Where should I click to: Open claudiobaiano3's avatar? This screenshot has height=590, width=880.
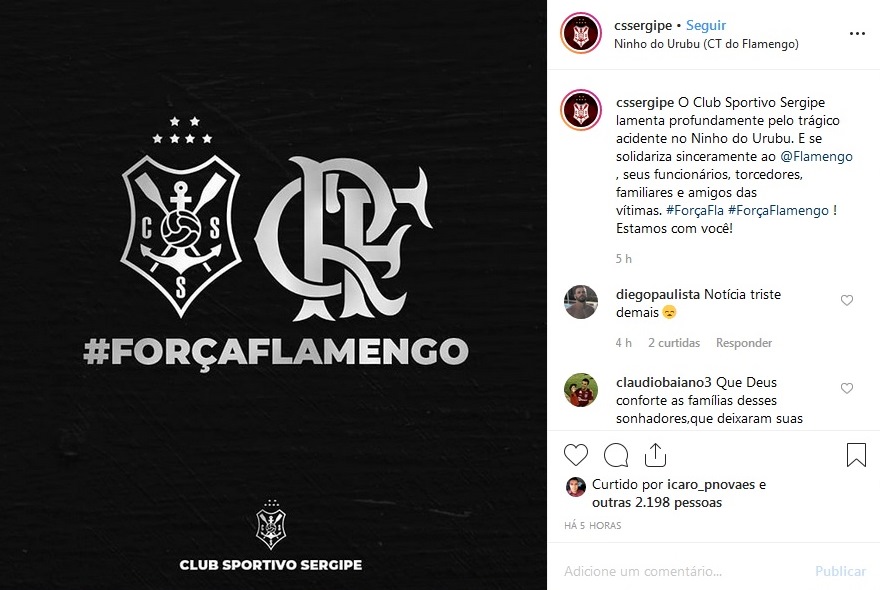[x=581, y=390]
